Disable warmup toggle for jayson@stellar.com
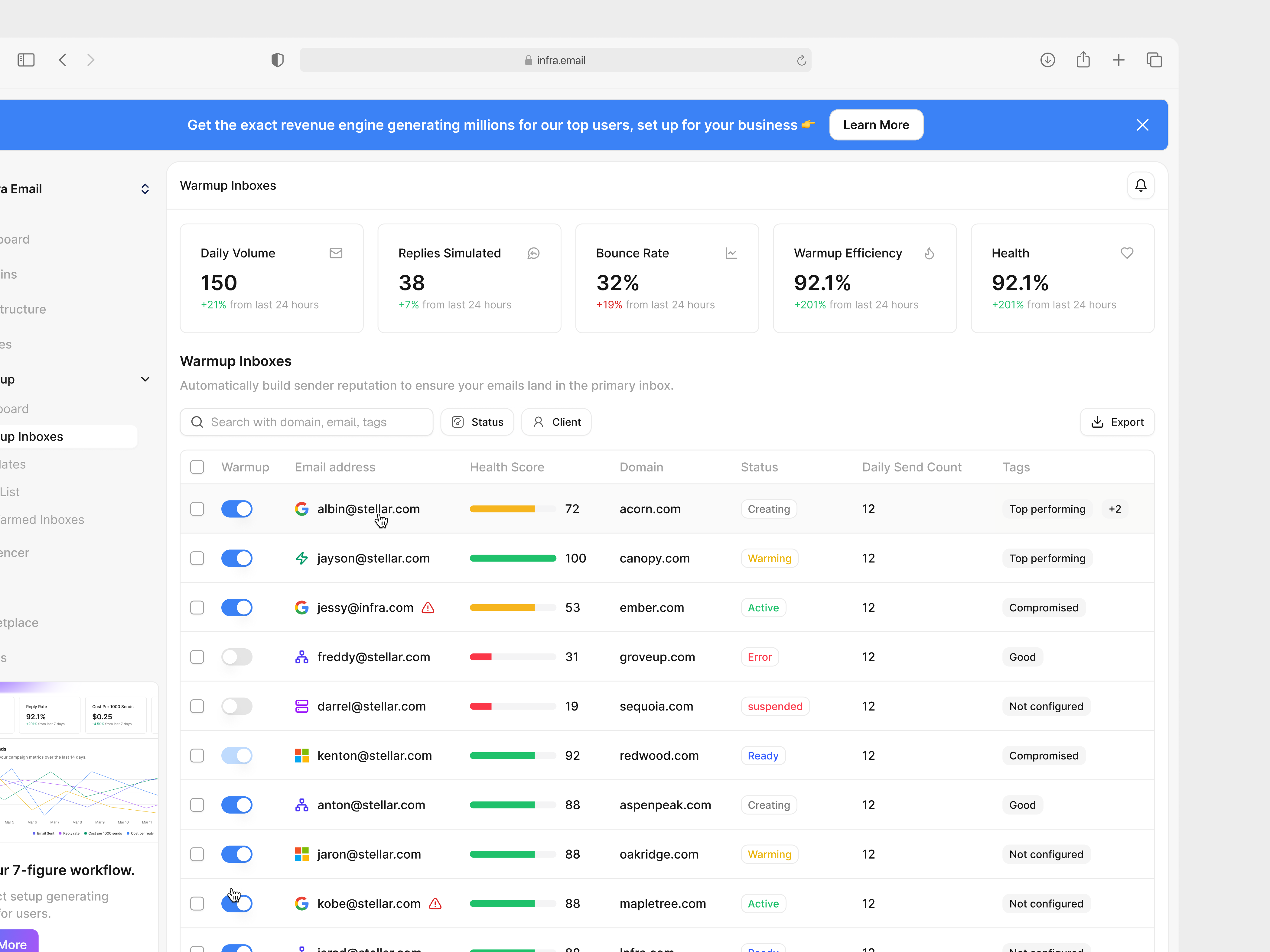The width and height of the screenshot is (1270, 952). [236, 558]
